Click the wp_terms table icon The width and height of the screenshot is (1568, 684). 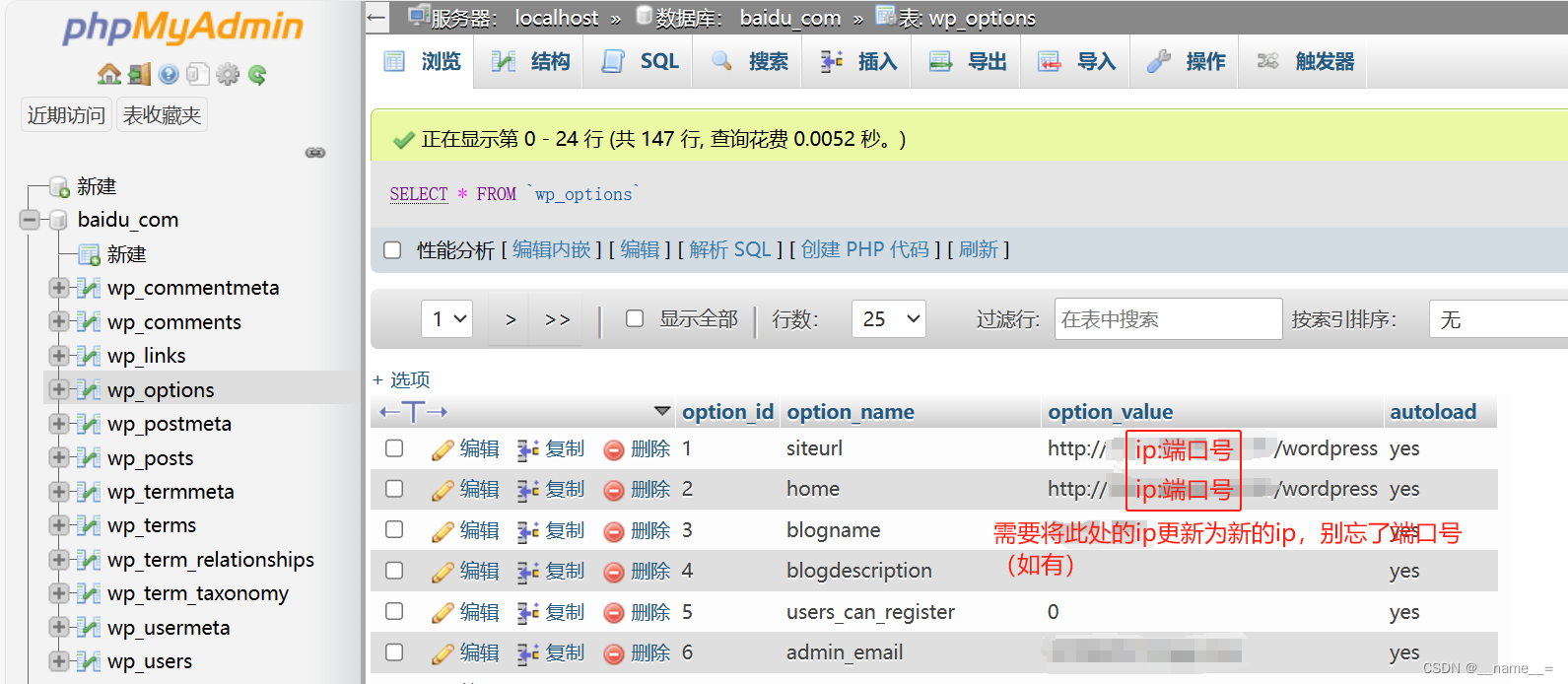(89, 525)
